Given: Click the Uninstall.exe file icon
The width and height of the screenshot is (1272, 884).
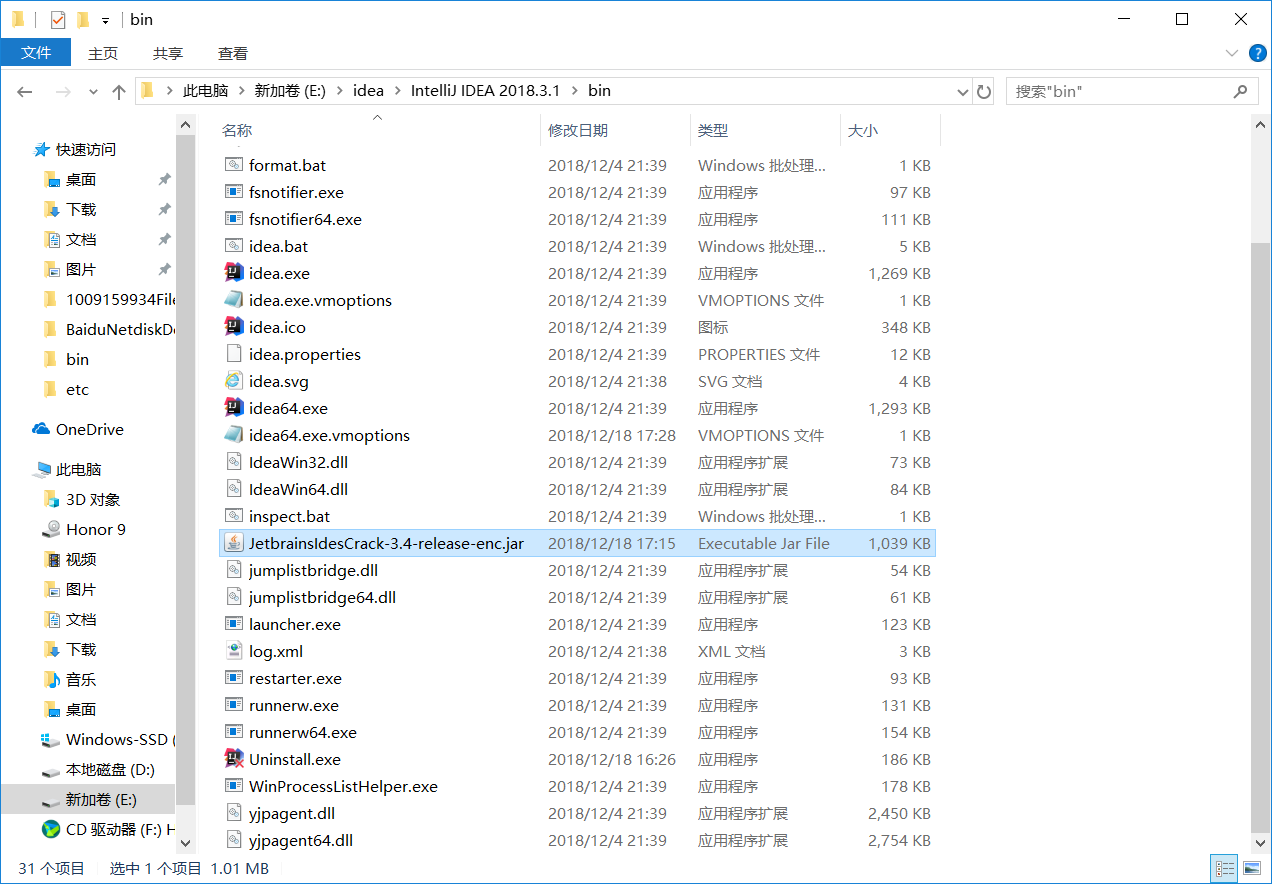Looking at the screenshot, I should [234, 759].
